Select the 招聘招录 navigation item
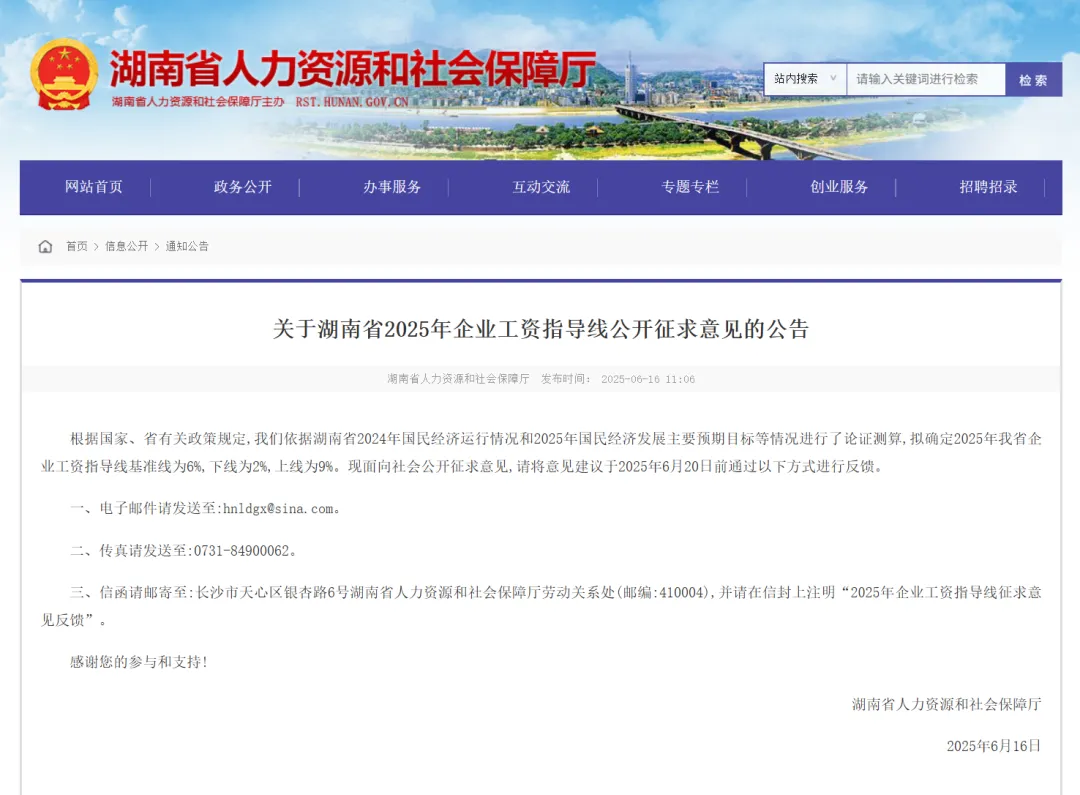Image resolution: width=1080 pixels, height=795 pixels. [x=988, y=187]
